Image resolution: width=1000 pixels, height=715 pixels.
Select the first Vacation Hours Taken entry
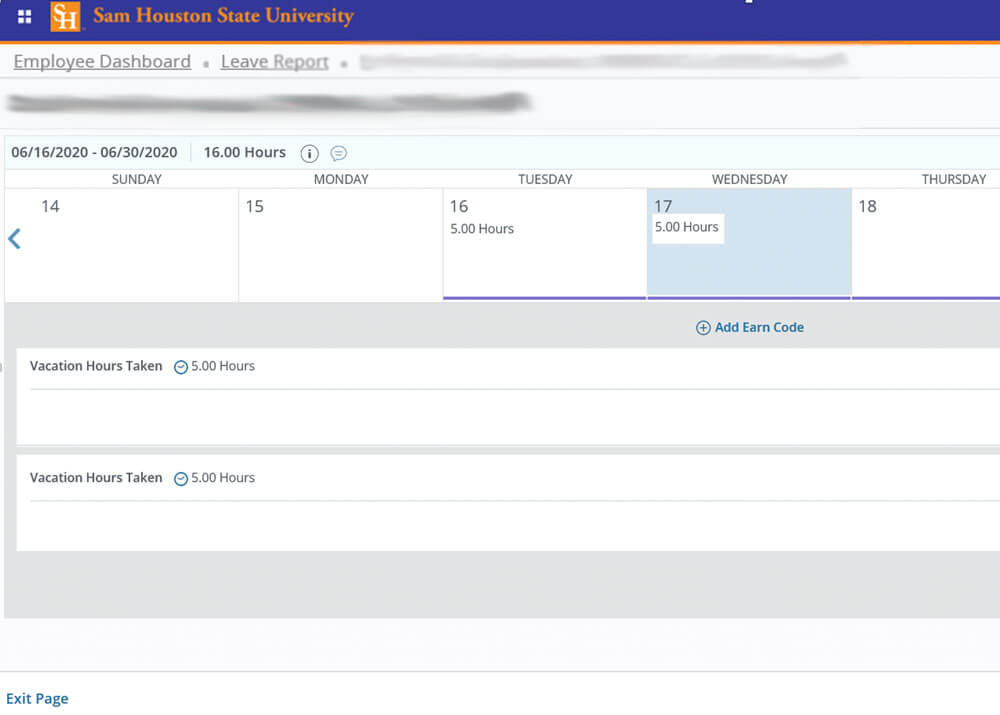(x=96, y=366)
